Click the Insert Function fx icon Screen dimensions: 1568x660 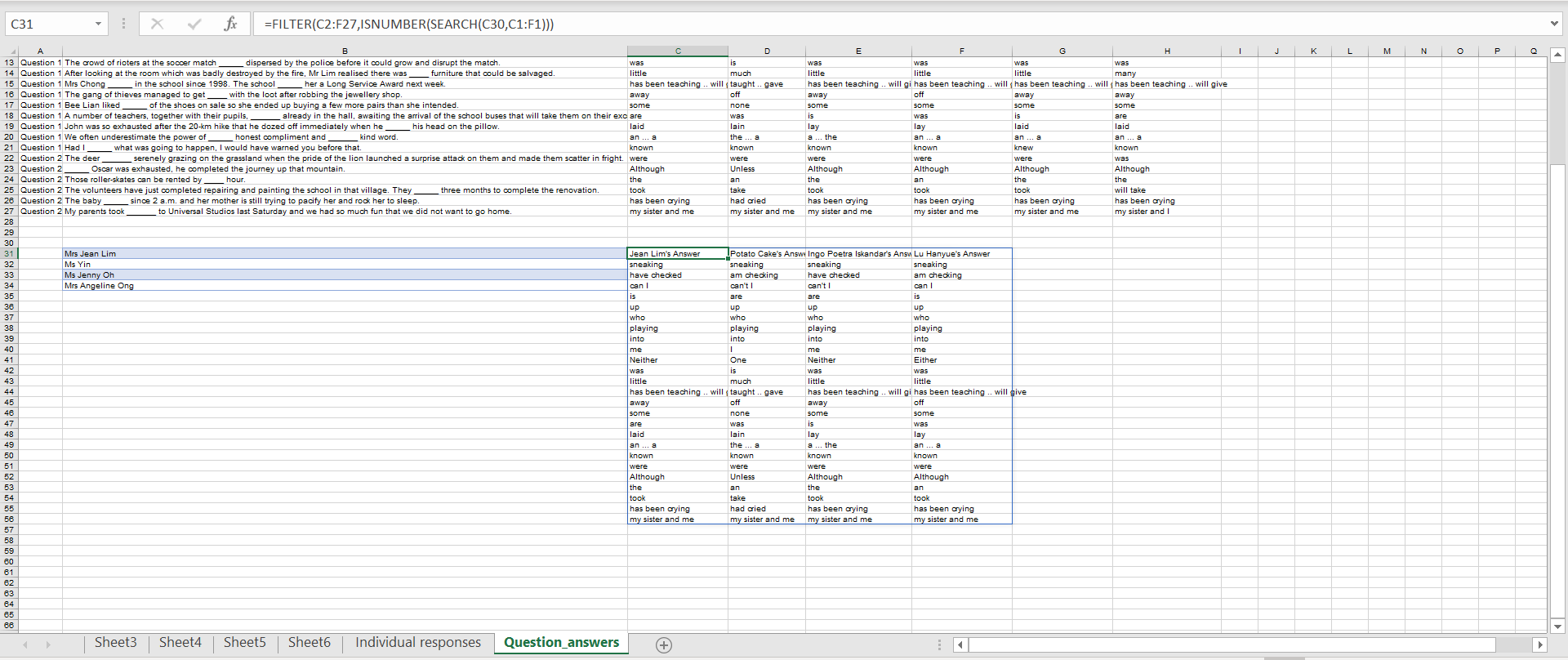click(x=231, y=24)
